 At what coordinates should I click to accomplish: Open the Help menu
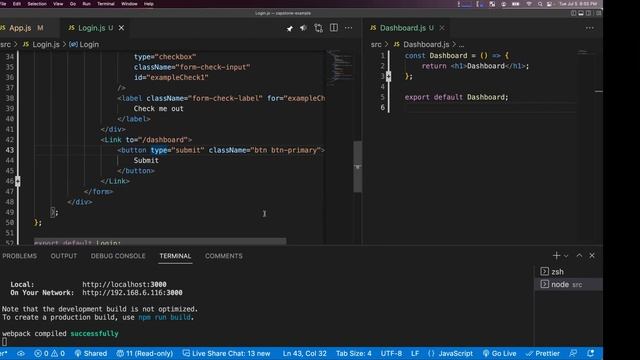[x=149, y=4]
